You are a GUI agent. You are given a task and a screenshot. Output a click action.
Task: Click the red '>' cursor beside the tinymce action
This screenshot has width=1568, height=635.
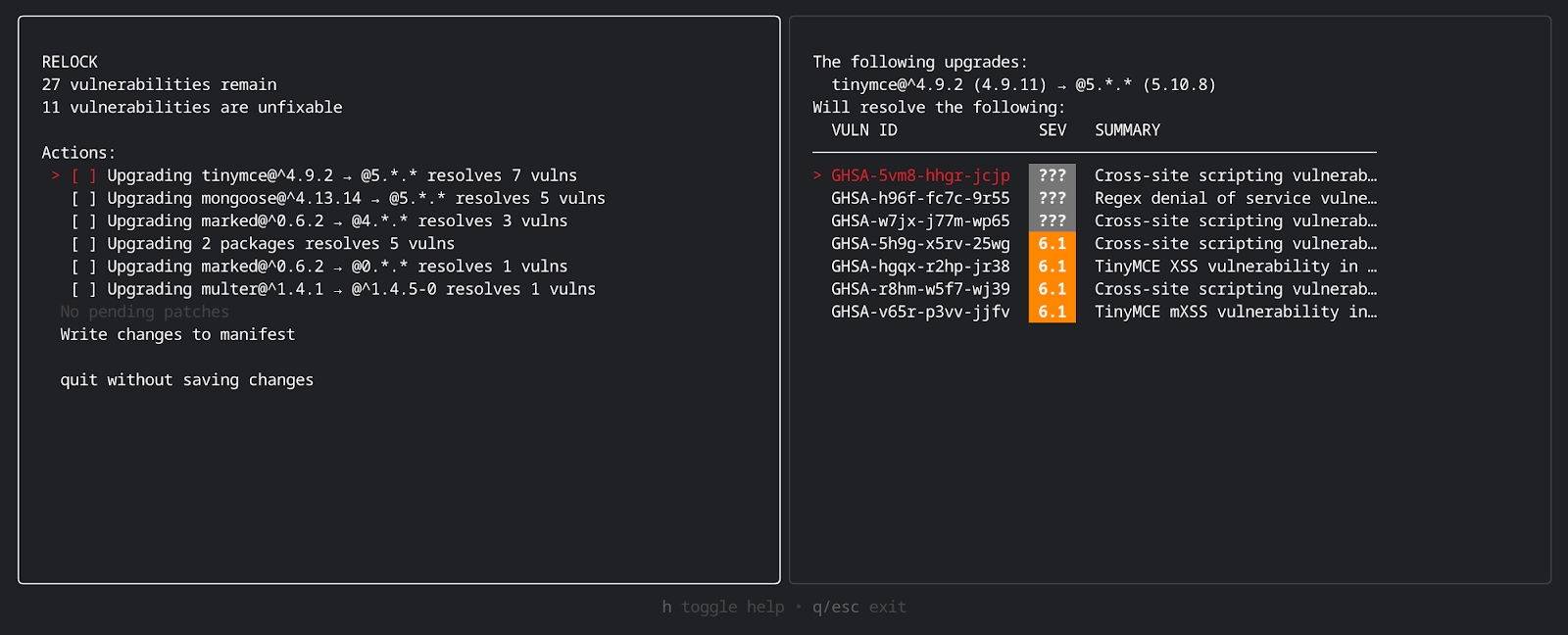click(56, 175)
